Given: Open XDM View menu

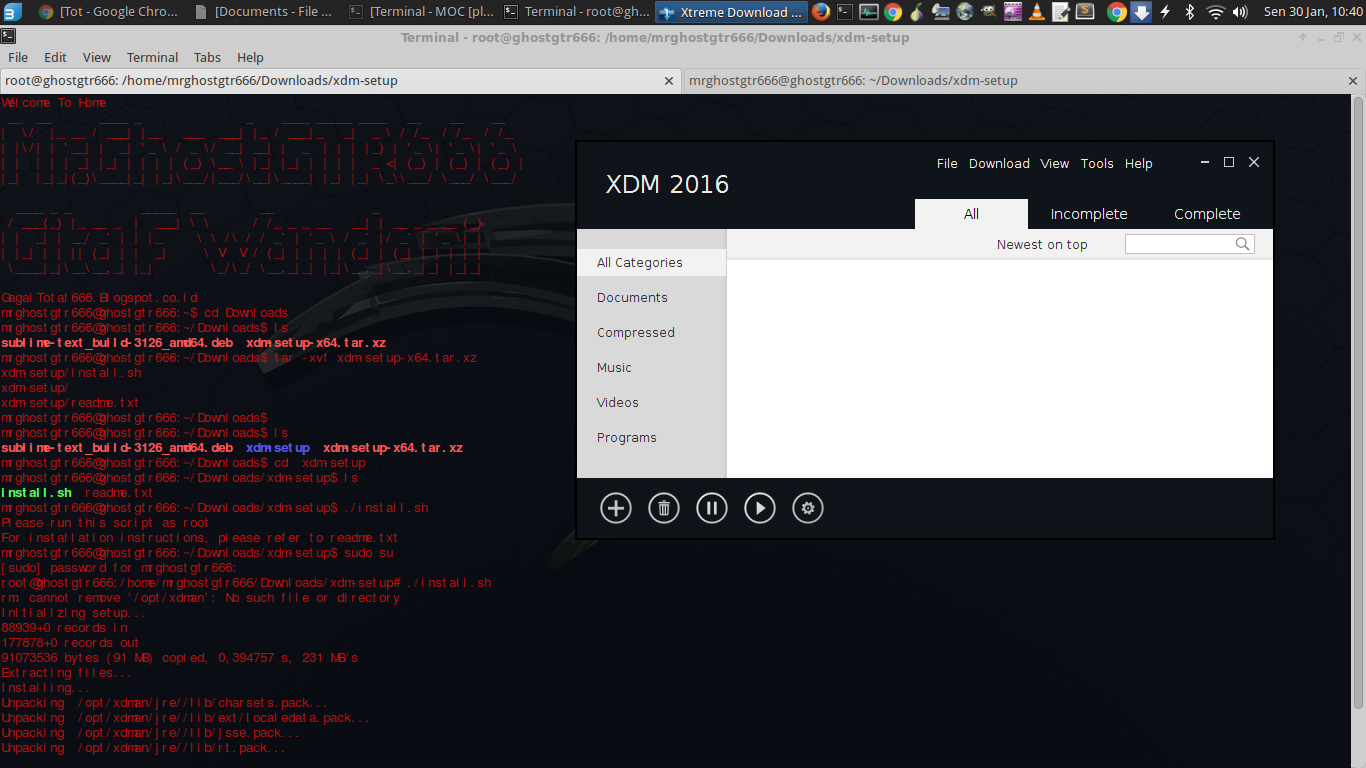Looking at the screenshot, I should [x=1055, y=163].
